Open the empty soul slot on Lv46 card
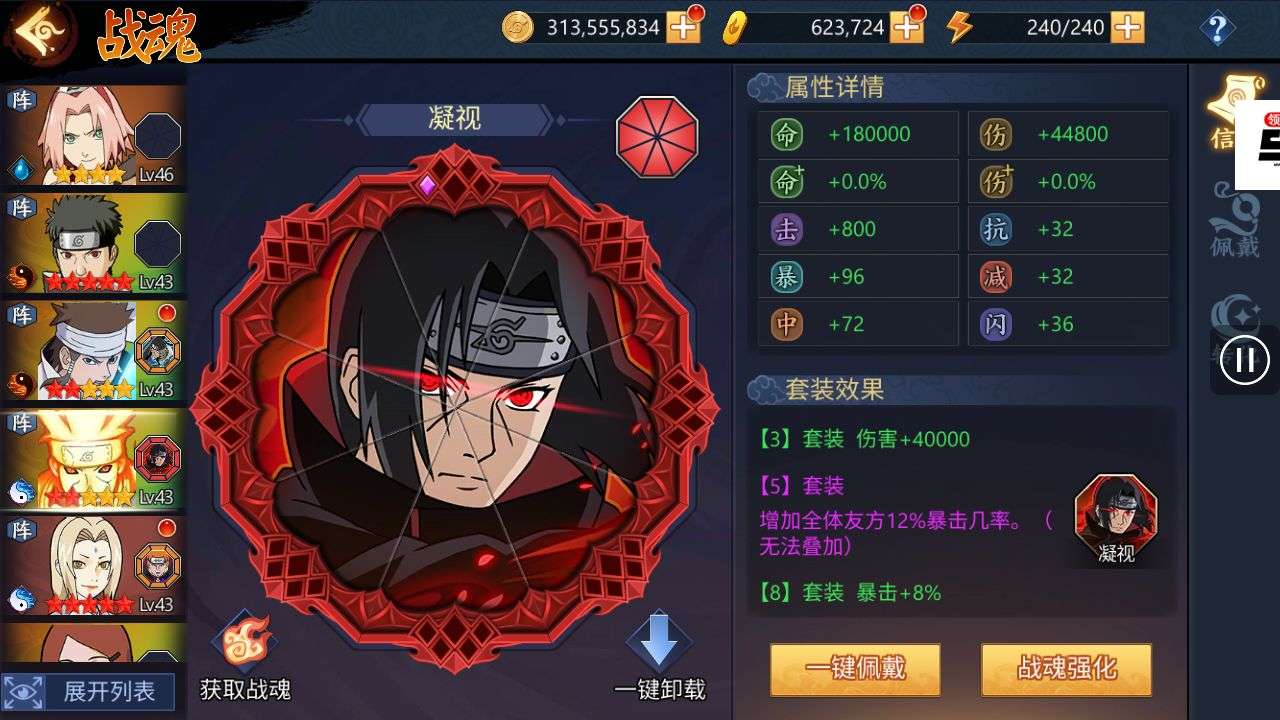The height and width of the screenshot is (720, 1280). [158, 137]
